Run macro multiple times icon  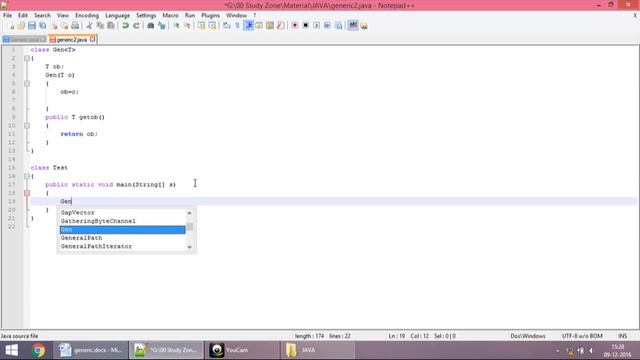point(327,26)
